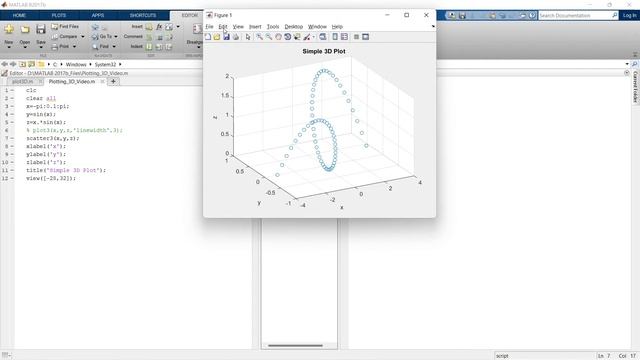
Task: Enable Rotate 3D tool
Action: pyautogui.click(x=287, y=37)
